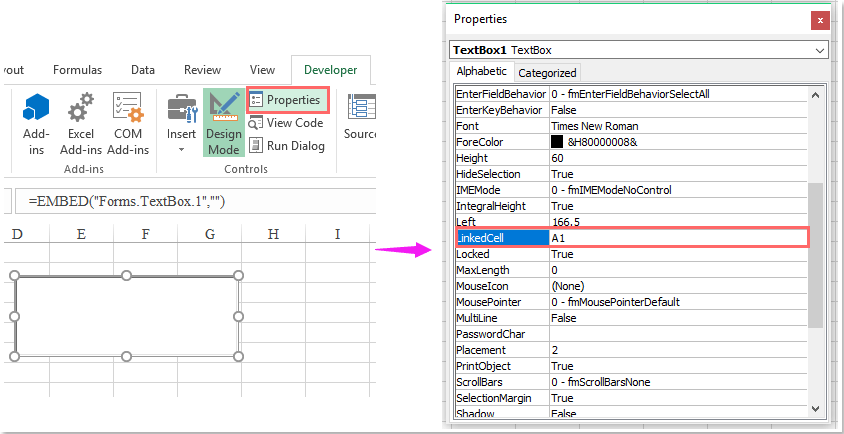Toggle Design Mode
The width and height of the screenshot is (844, 434).
tap(223, 122)
